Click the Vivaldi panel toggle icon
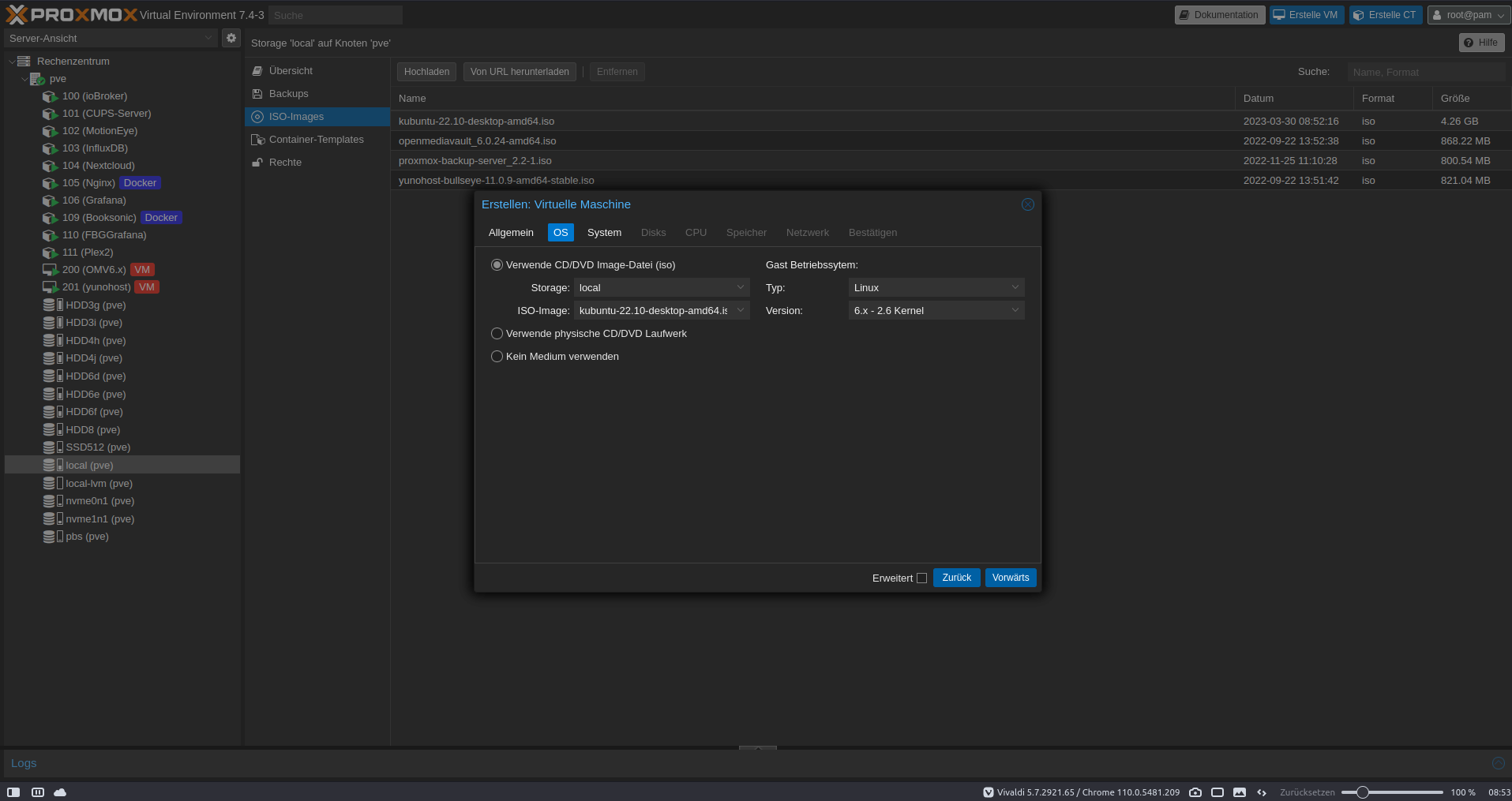The width and height of the screenshot is (1512, 801). [x=13, y=792]
